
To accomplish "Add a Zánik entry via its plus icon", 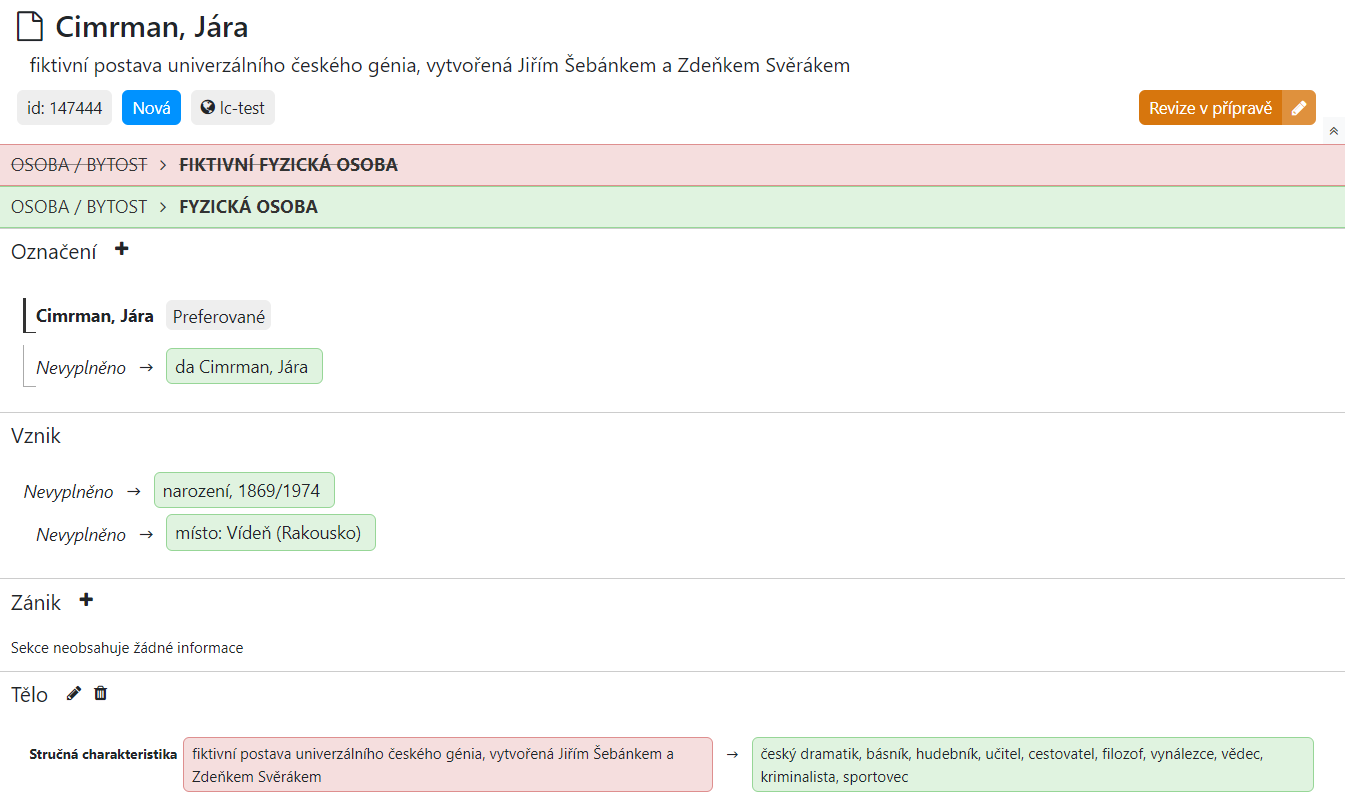I will [x=86, y=600].
